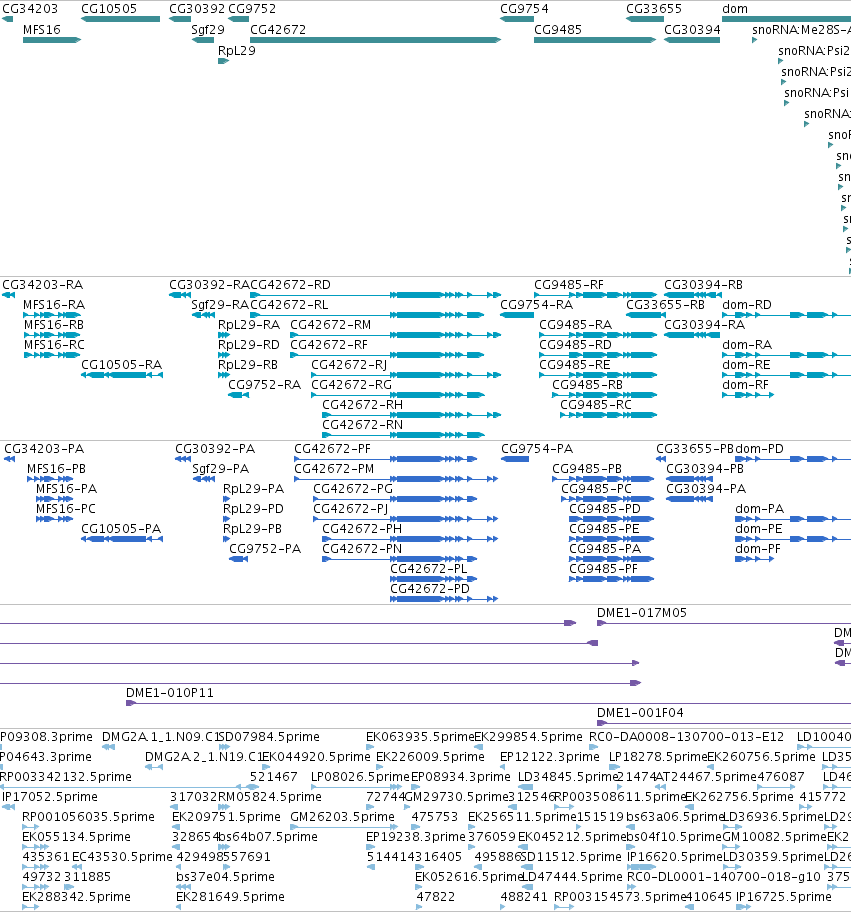
Task: Click the CG9754-PA protein label
Action: (x=537, y=449)
